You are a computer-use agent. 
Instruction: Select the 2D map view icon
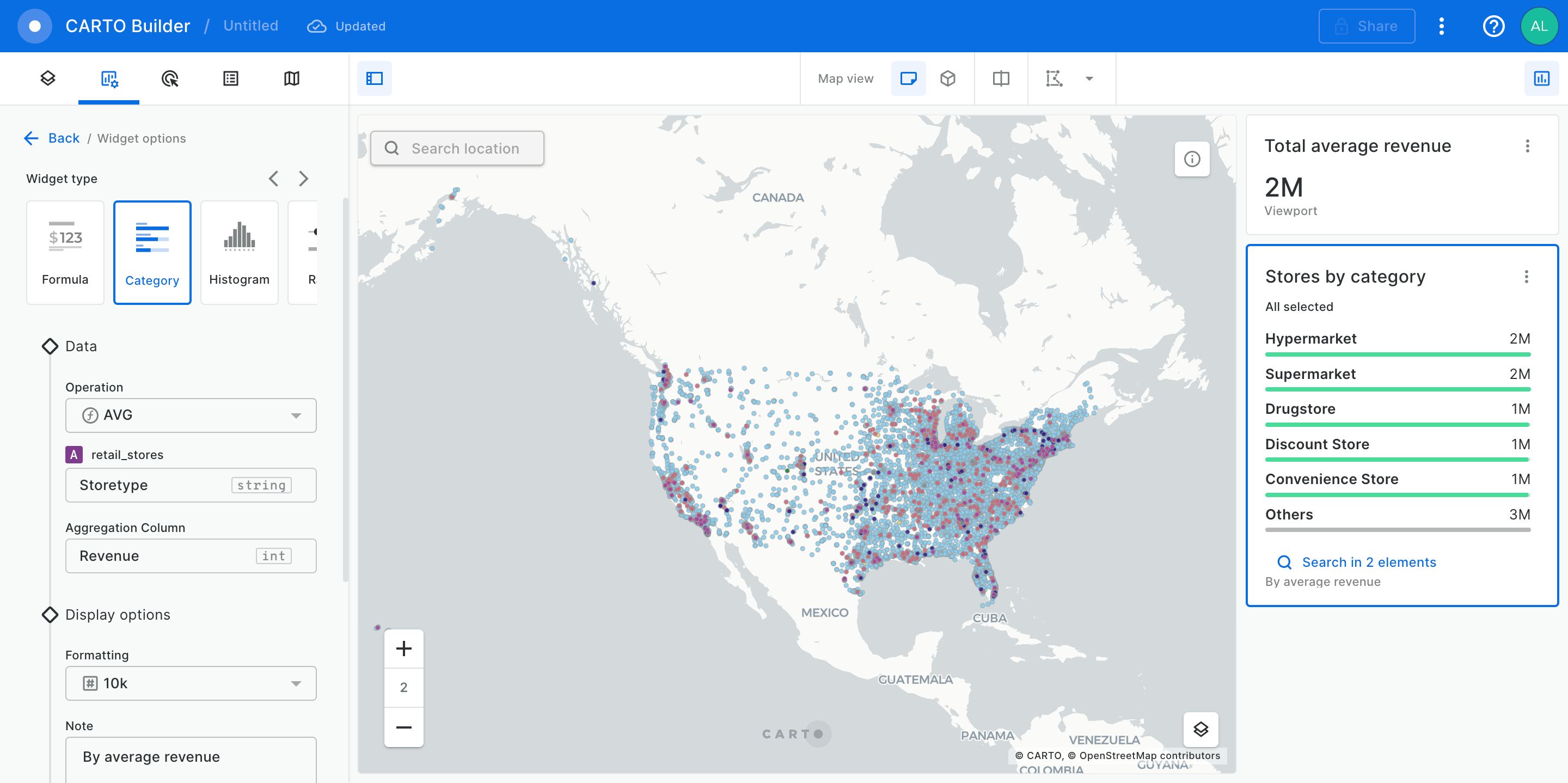click(x=908, y=78)
